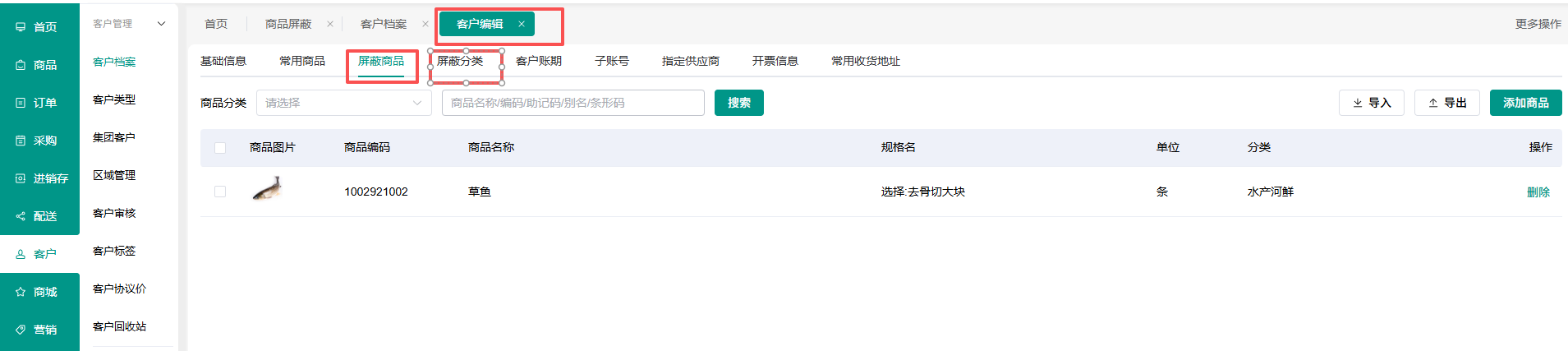Open the 基础信息 sub-tab
This screenshot has height=351, width=1568.
tap(223, 61)
